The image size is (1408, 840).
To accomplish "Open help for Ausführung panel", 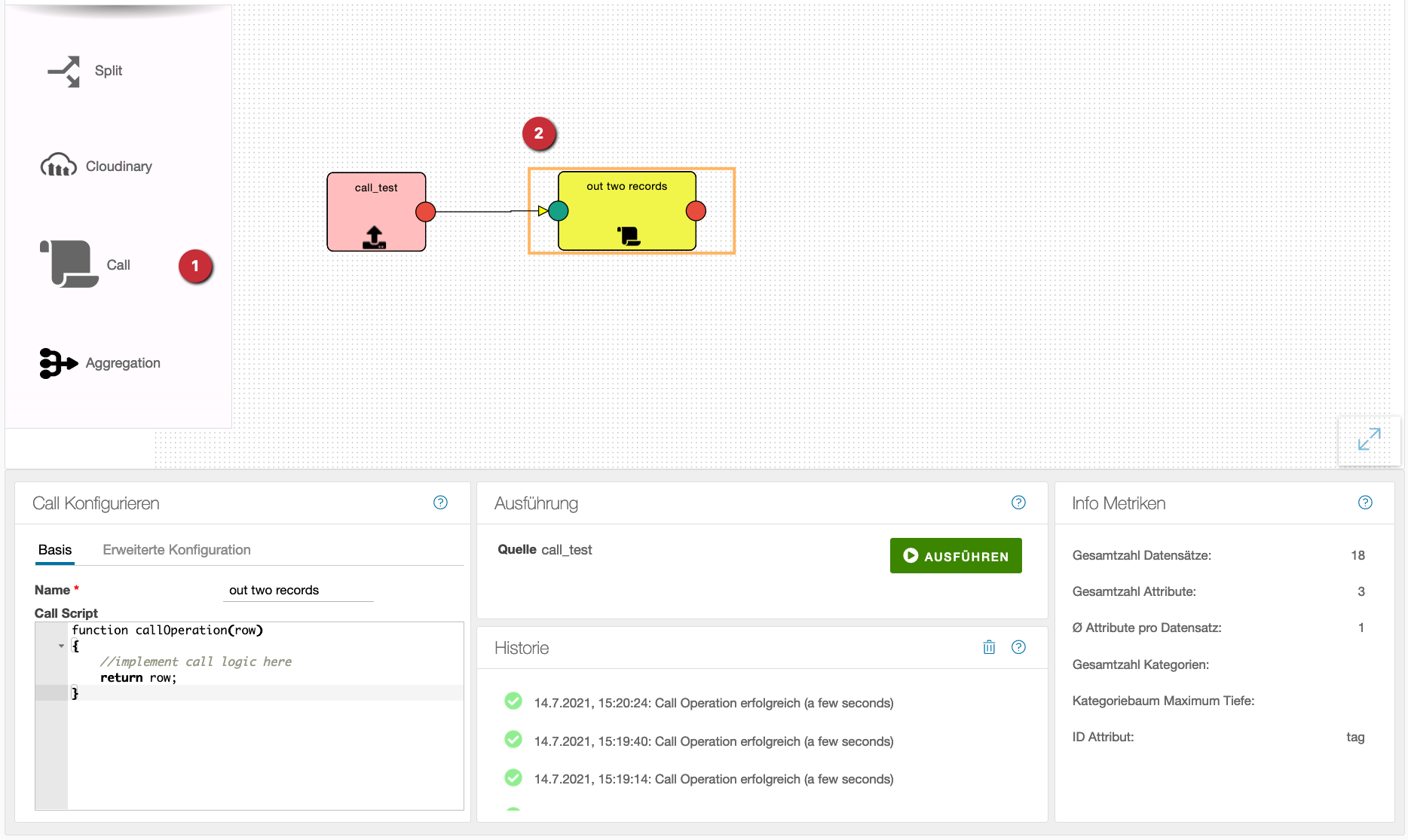I will pos(1018,502).
